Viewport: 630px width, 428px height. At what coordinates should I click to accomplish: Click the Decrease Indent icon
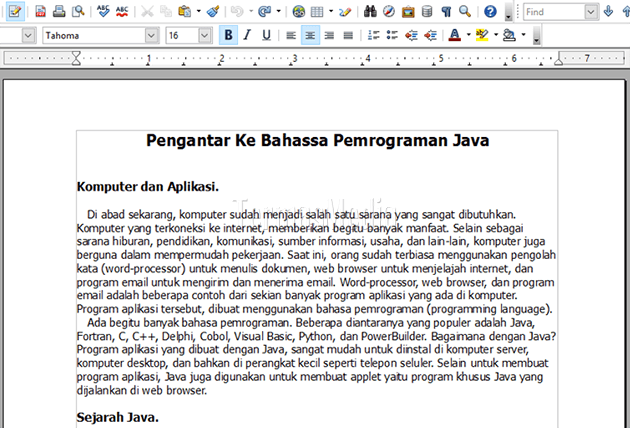pos(411,35)
